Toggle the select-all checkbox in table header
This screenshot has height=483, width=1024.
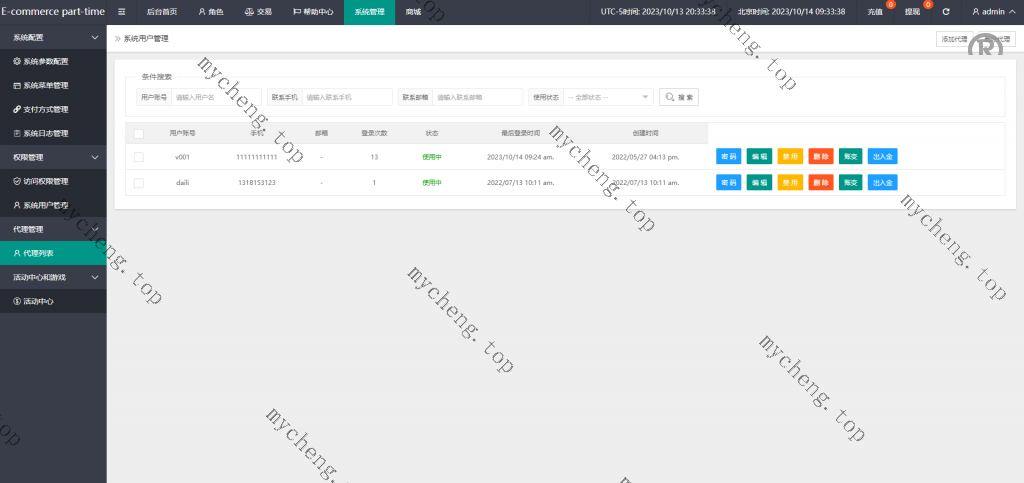coord(138,133)
